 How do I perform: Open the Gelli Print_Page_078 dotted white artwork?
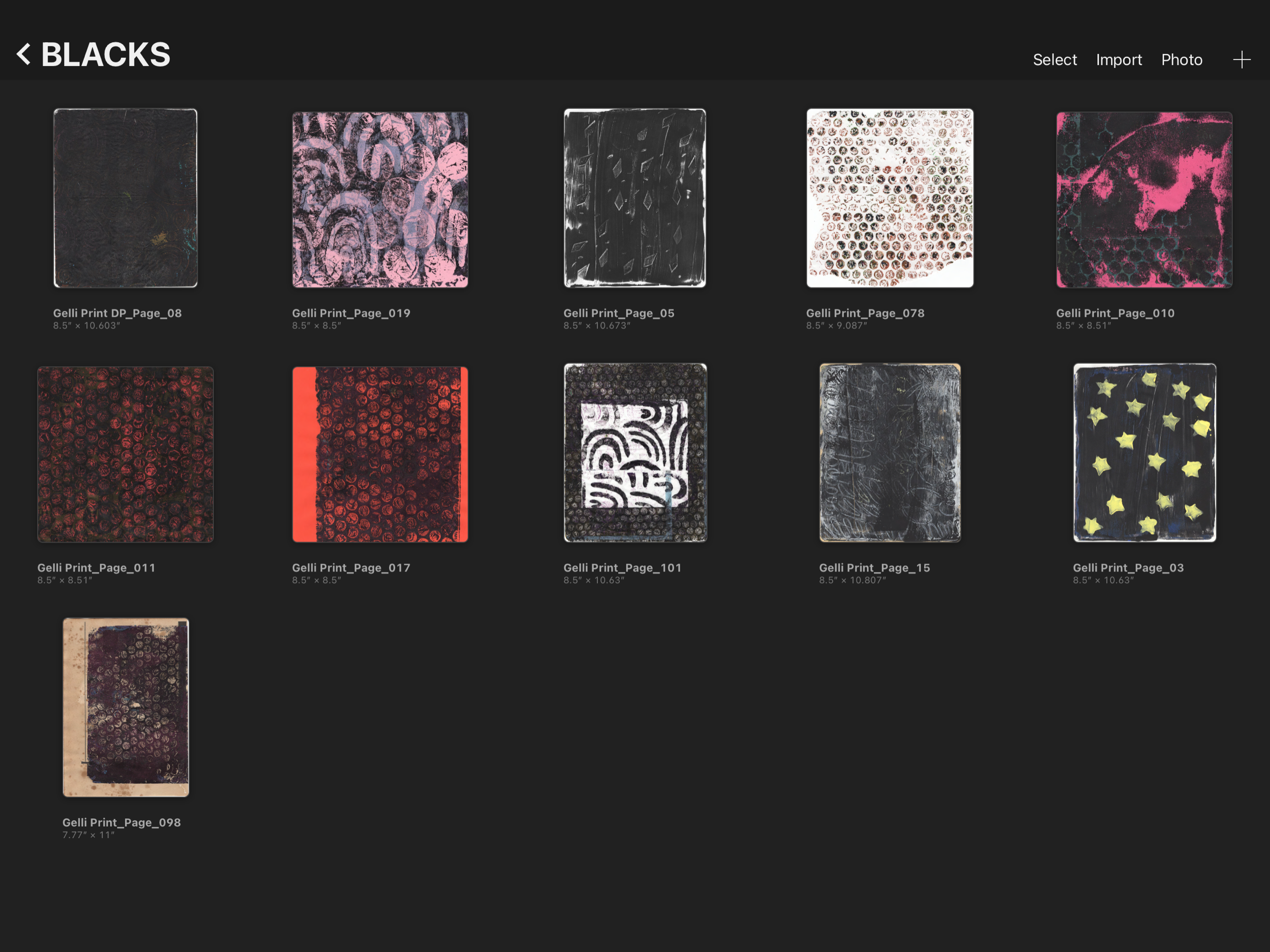click(890, 198)
